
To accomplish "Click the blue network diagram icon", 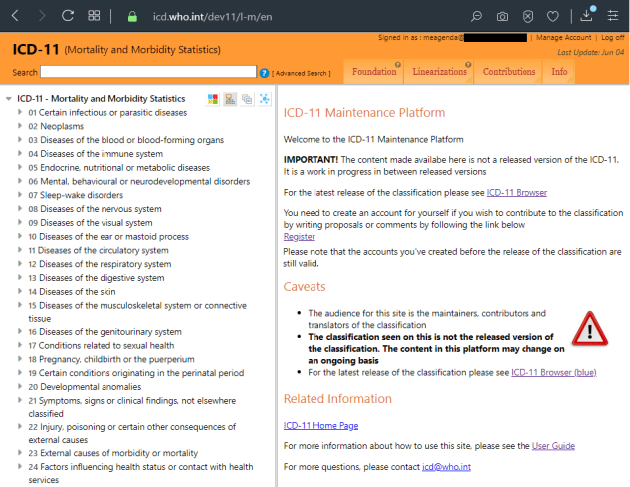I will coord(264,99).
